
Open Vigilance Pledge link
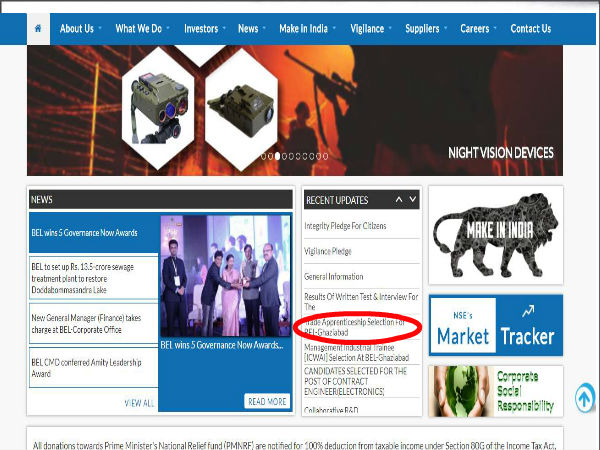click(328, 251)
